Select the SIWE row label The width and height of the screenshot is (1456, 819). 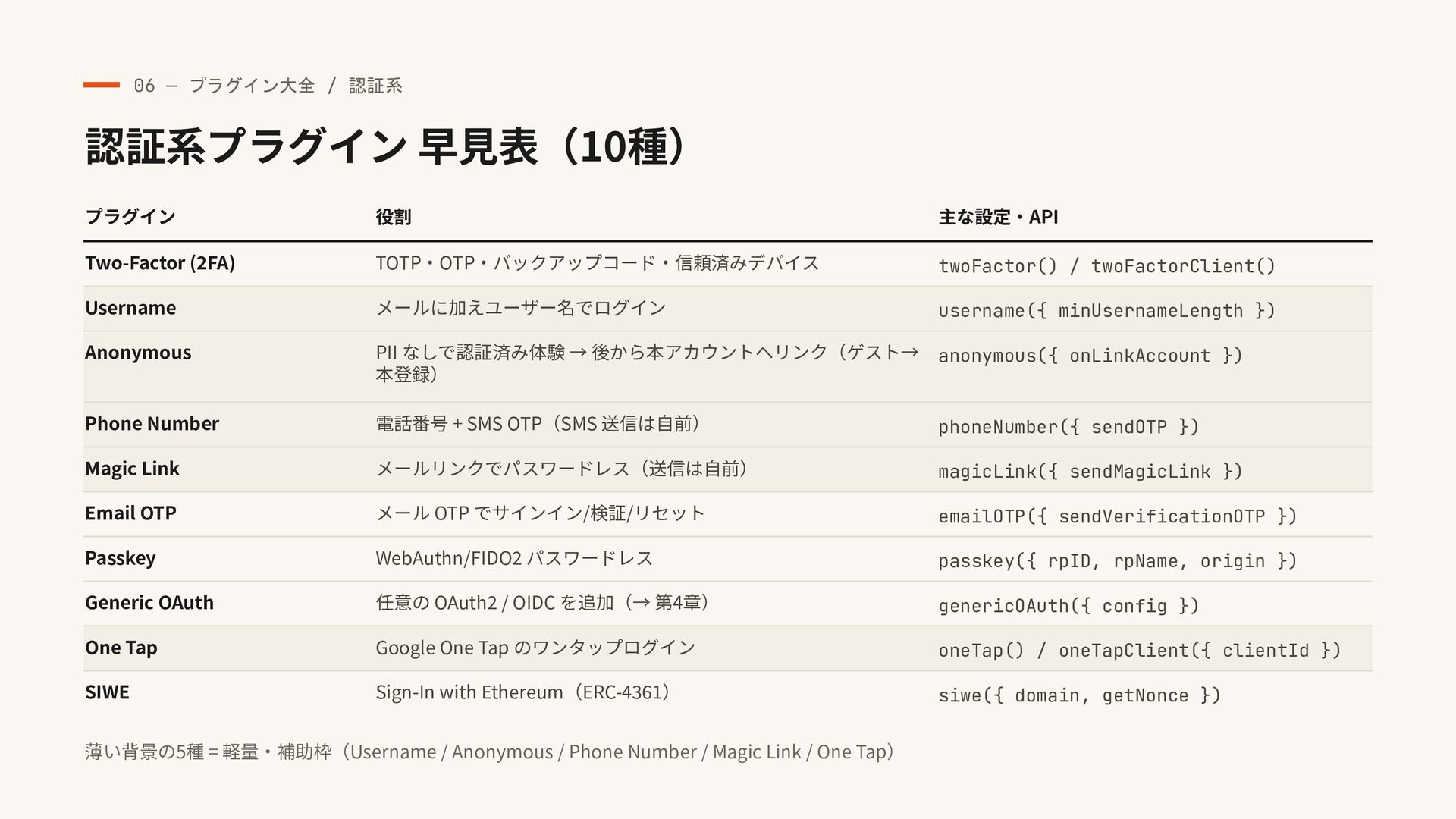click(x=107, y=692)
